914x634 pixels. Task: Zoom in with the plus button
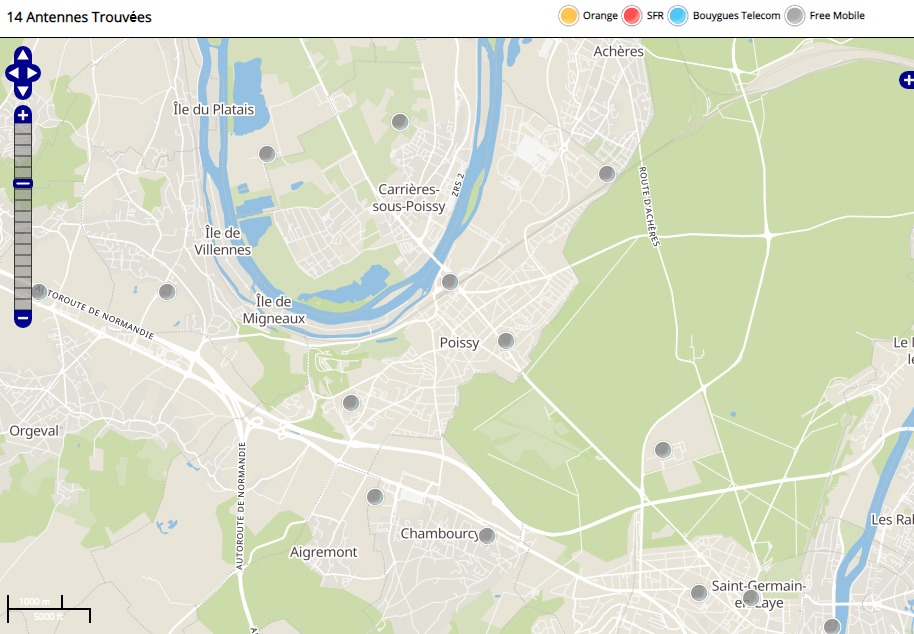(x=23, y=115)
